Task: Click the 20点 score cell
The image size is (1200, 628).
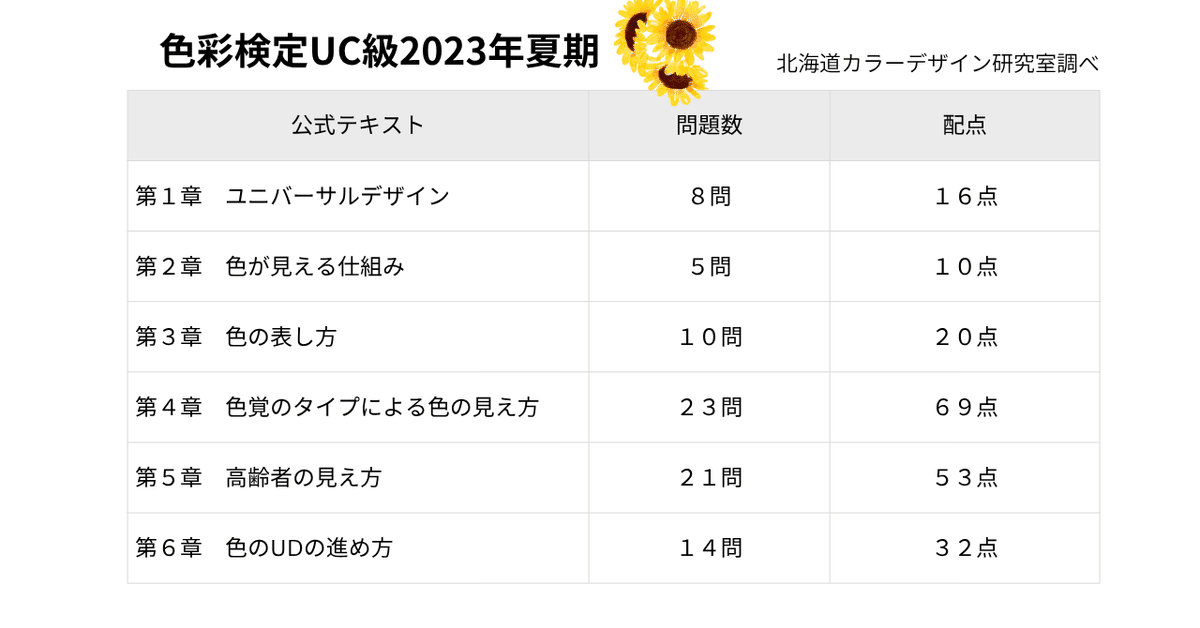Action: click(x=964, y=337)
